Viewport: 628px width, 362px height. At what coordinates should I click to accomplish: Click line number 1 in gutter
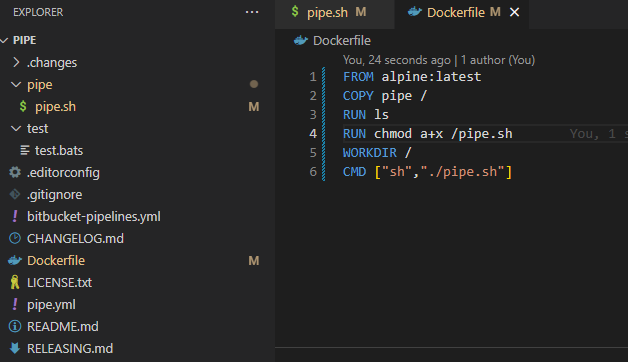click(313, 76)
